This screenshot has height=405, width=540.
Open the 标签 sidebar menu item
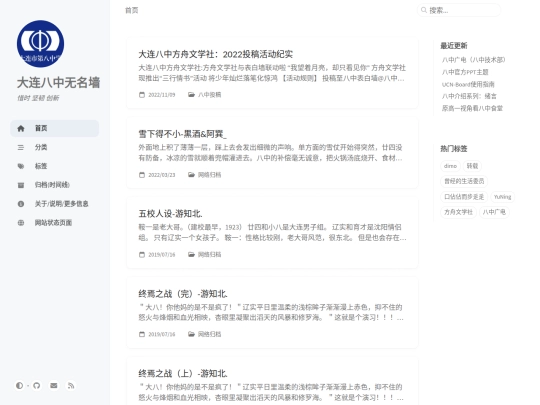click(54, 166)
